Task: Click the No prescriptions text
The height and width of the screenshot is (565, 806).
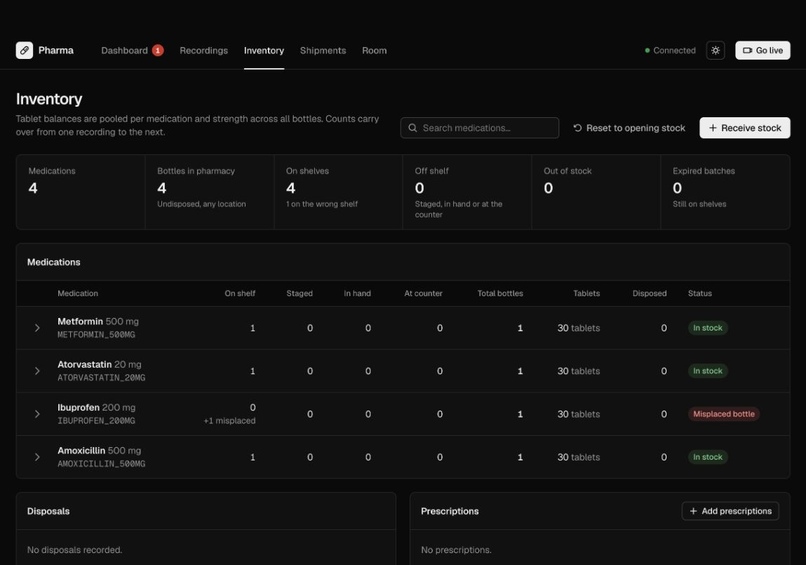Action: (456, 550)
